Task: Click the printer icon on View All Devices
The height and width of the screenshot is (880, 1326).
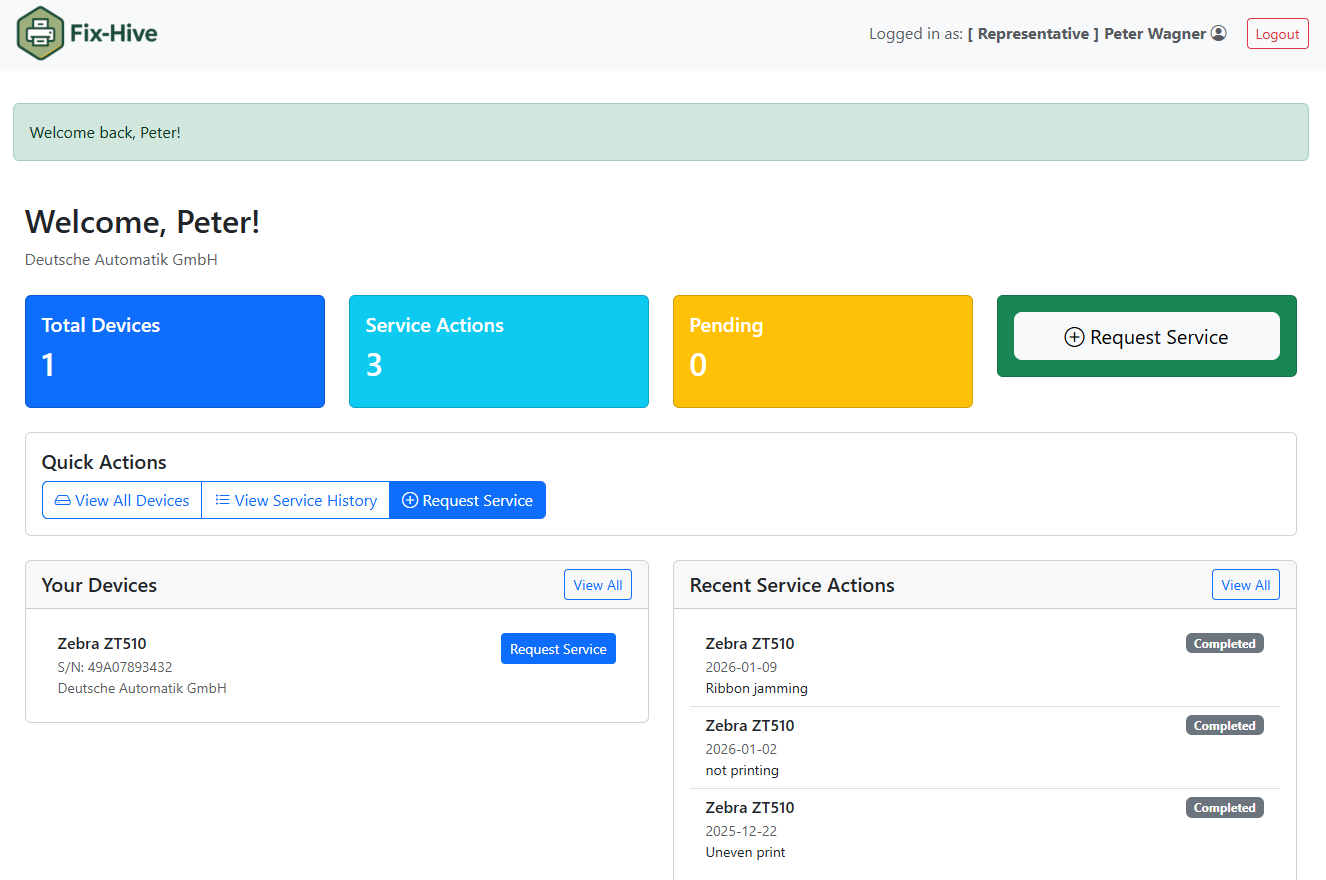Action: [62, 500]
